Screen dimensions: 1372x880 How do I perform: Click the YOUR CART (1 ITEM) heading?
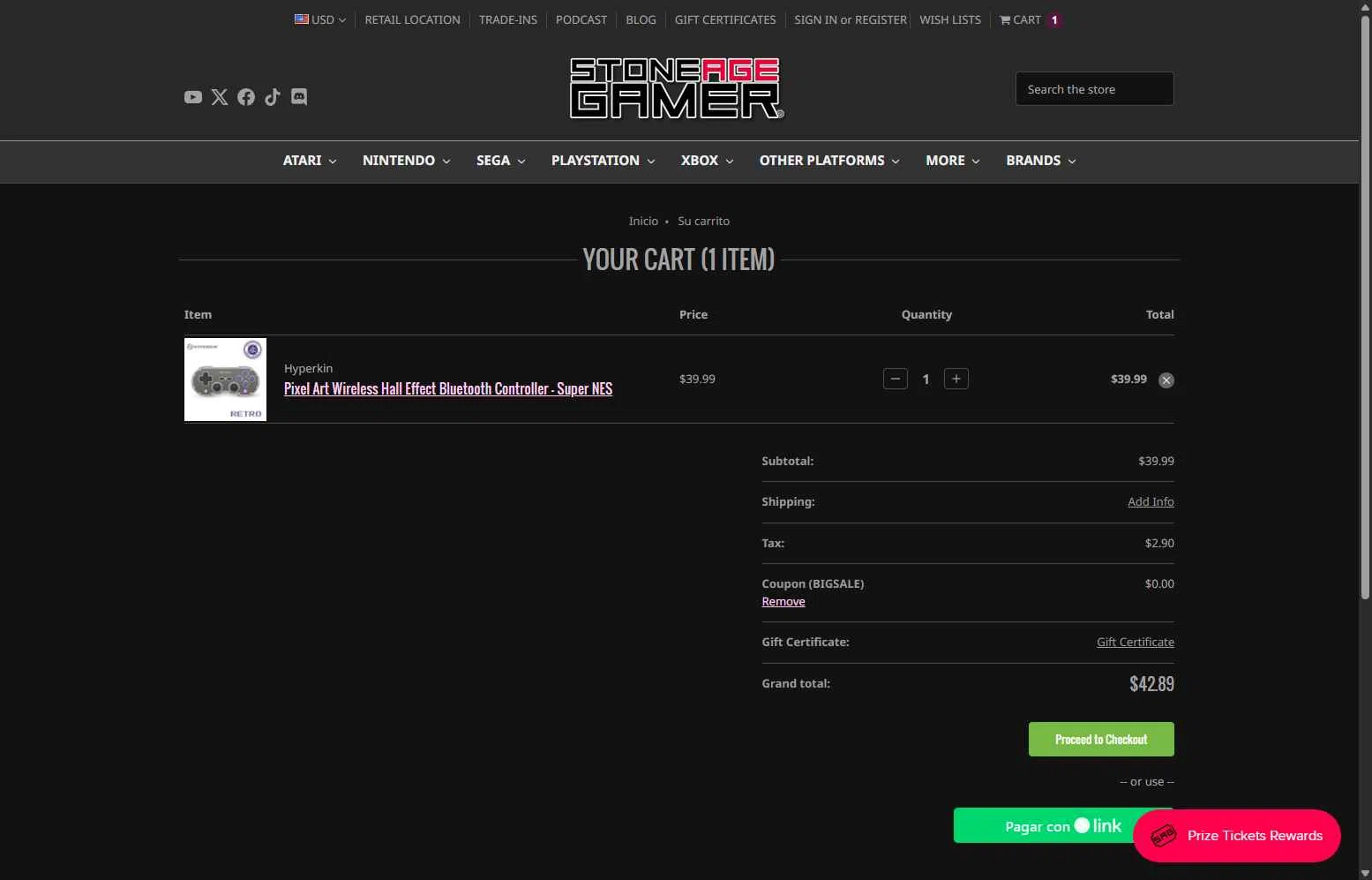pos(679,259)
